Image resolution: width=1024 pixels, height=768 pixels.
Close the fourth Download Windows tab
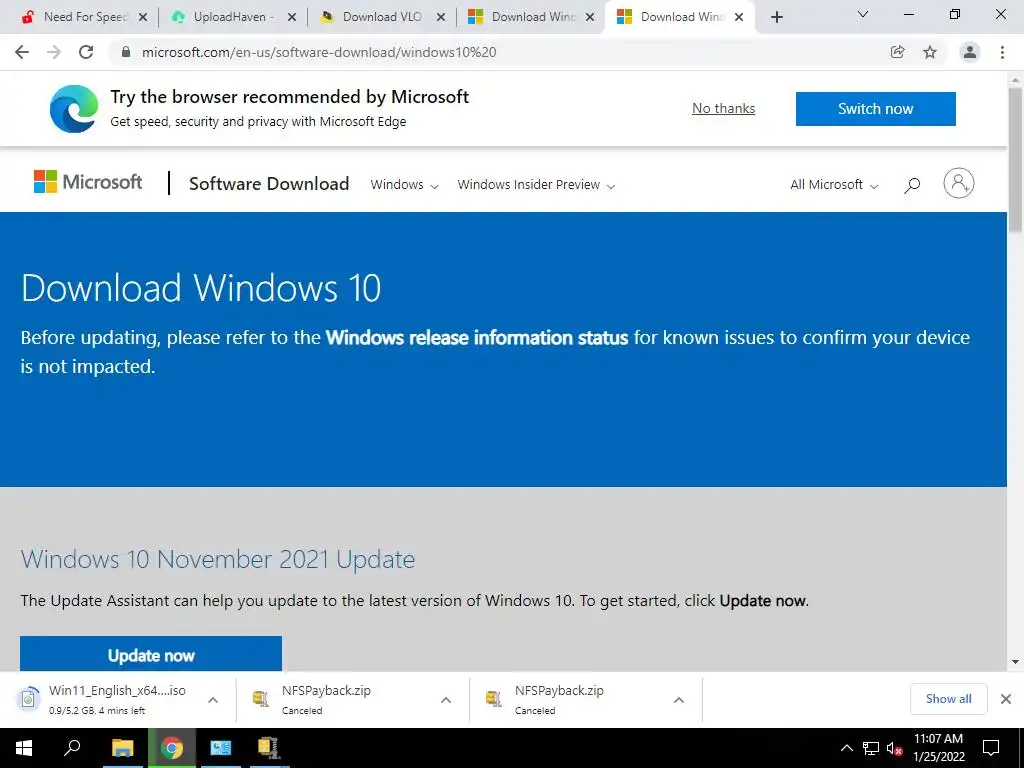(x=590, y=17)
